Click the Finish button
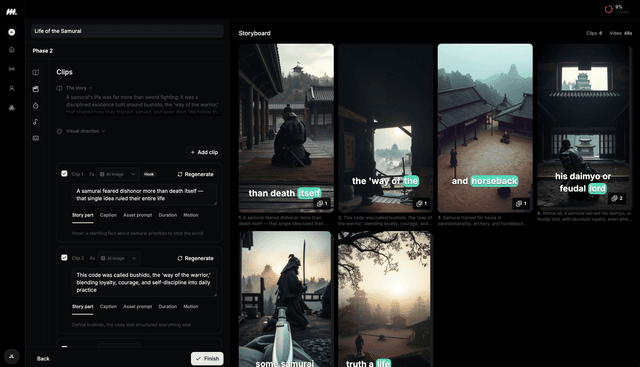The image size is (640, 367). point(207,358)
